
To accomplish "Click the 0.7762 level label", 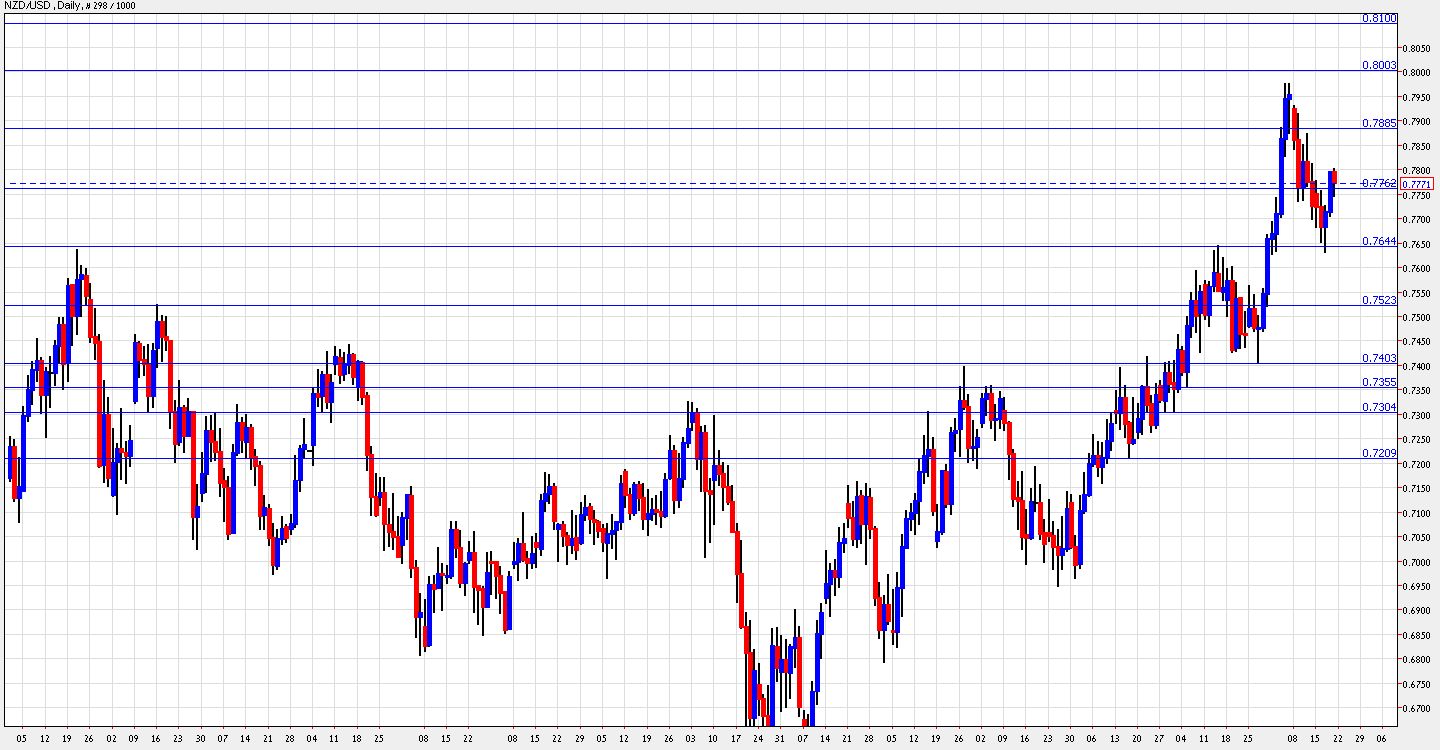I will [1379, 183].
